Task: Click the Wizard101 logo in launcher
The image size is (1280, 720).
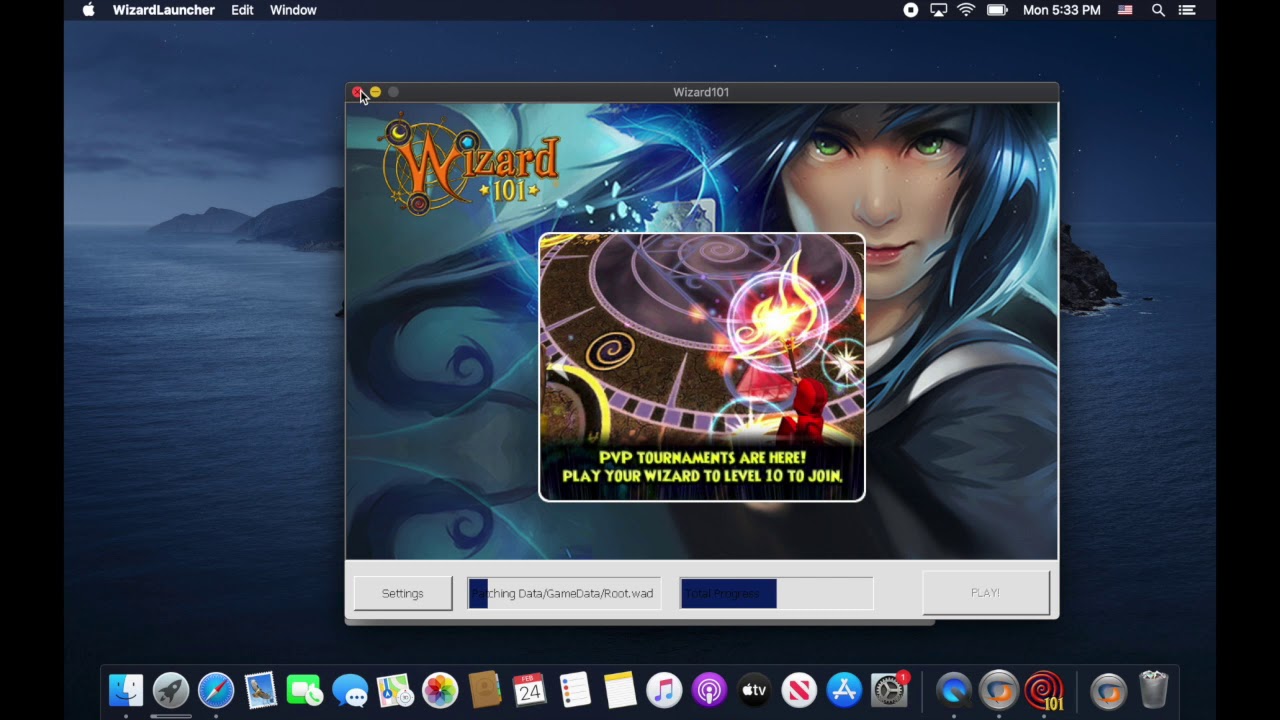Action: click(468, 165)
